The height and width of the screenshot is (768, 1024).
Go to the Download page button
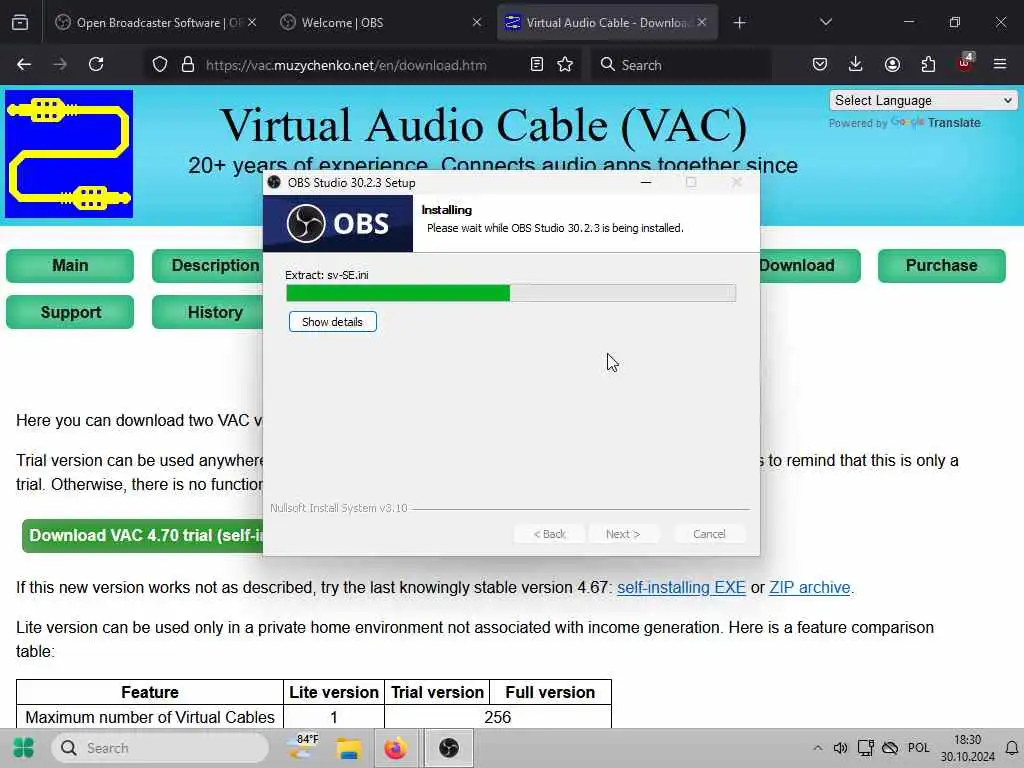tap(810, 266)
